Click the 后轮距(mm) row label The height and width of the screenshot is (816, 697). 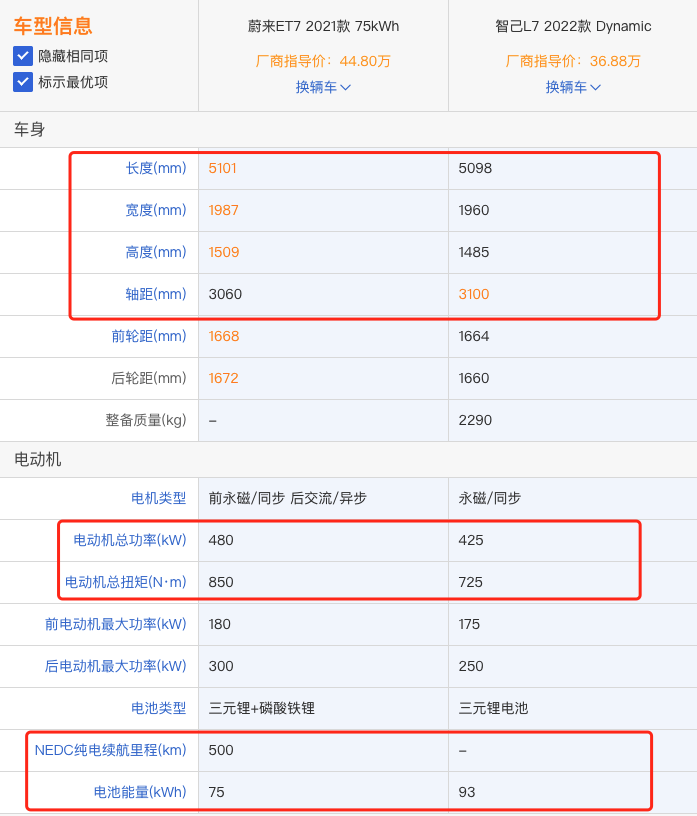pyautogui.click(x=149, y=378)
